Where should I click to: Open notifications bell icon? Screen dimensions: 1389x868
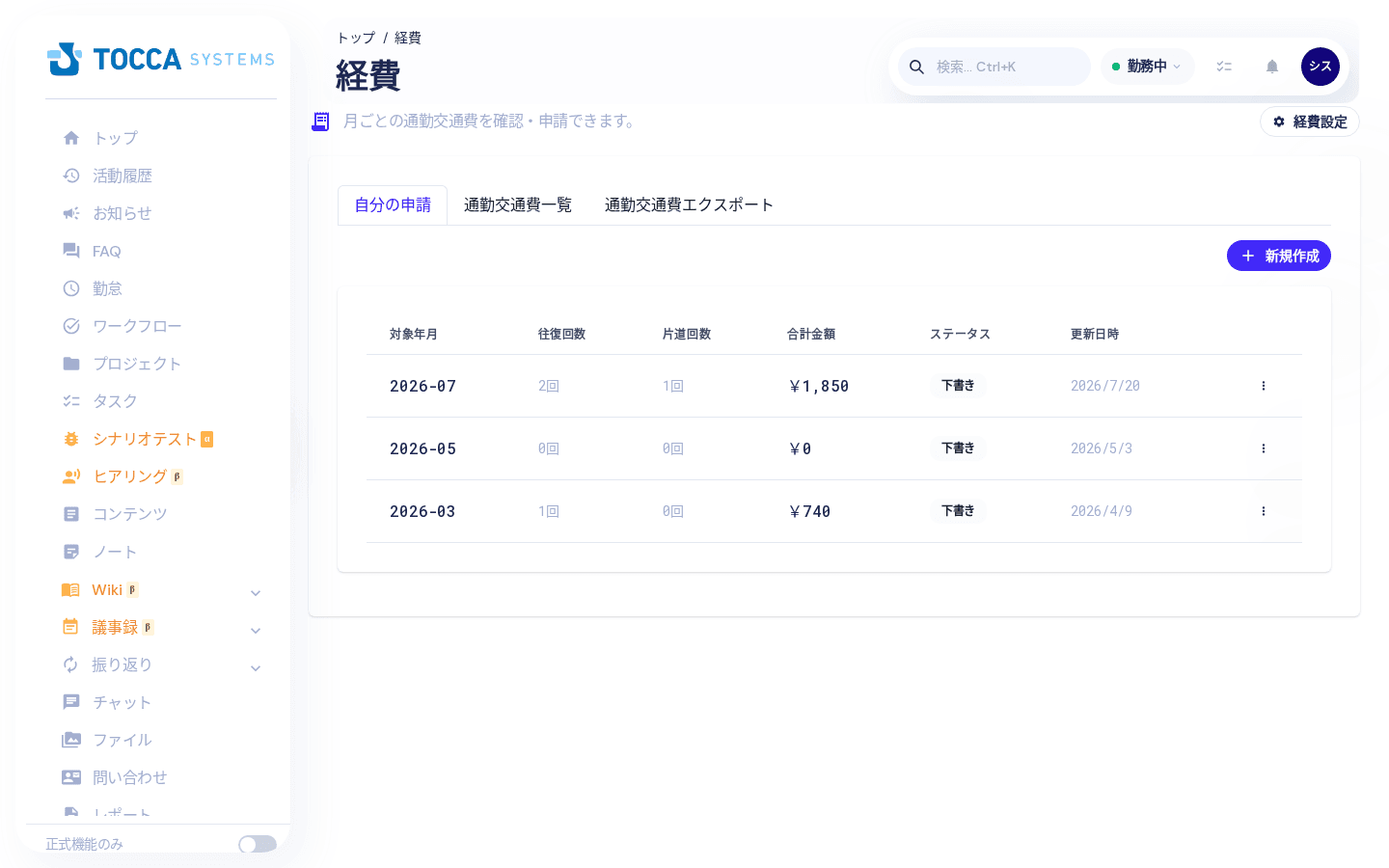pyautogui.click(x=1272, y=67)
